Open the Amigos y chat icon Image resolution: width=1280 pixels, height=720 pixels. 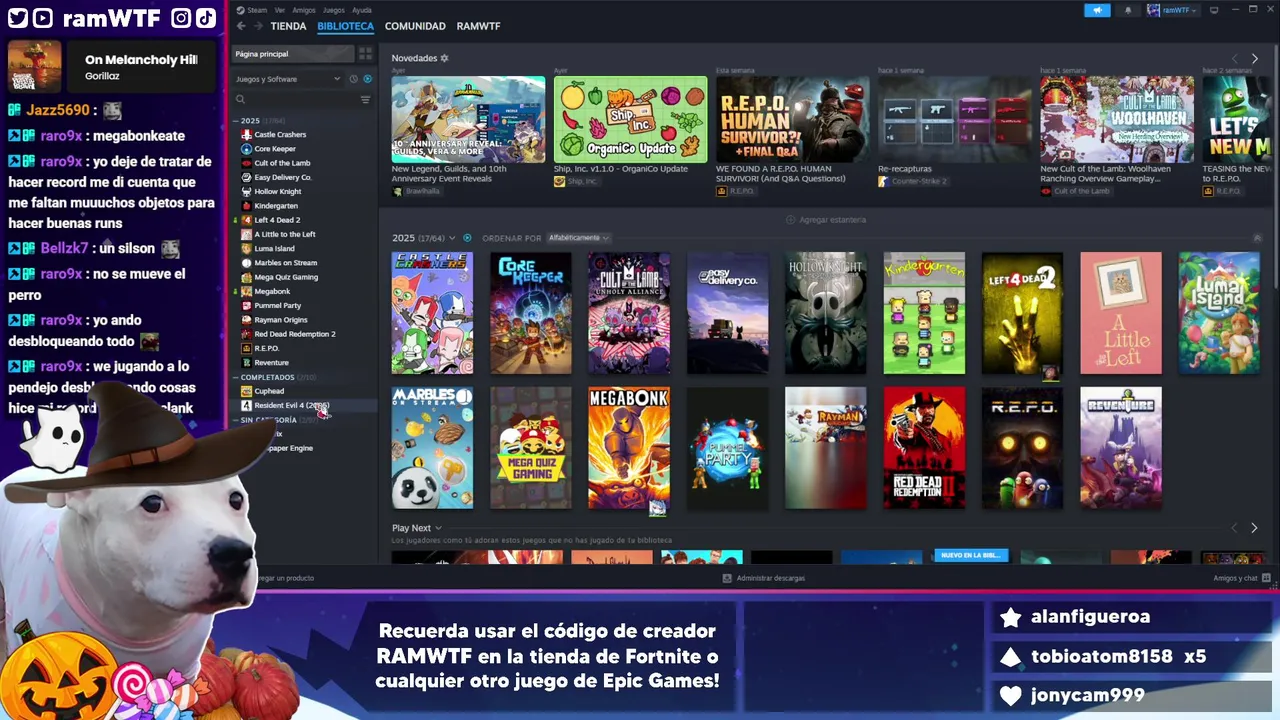[1266, 578]
